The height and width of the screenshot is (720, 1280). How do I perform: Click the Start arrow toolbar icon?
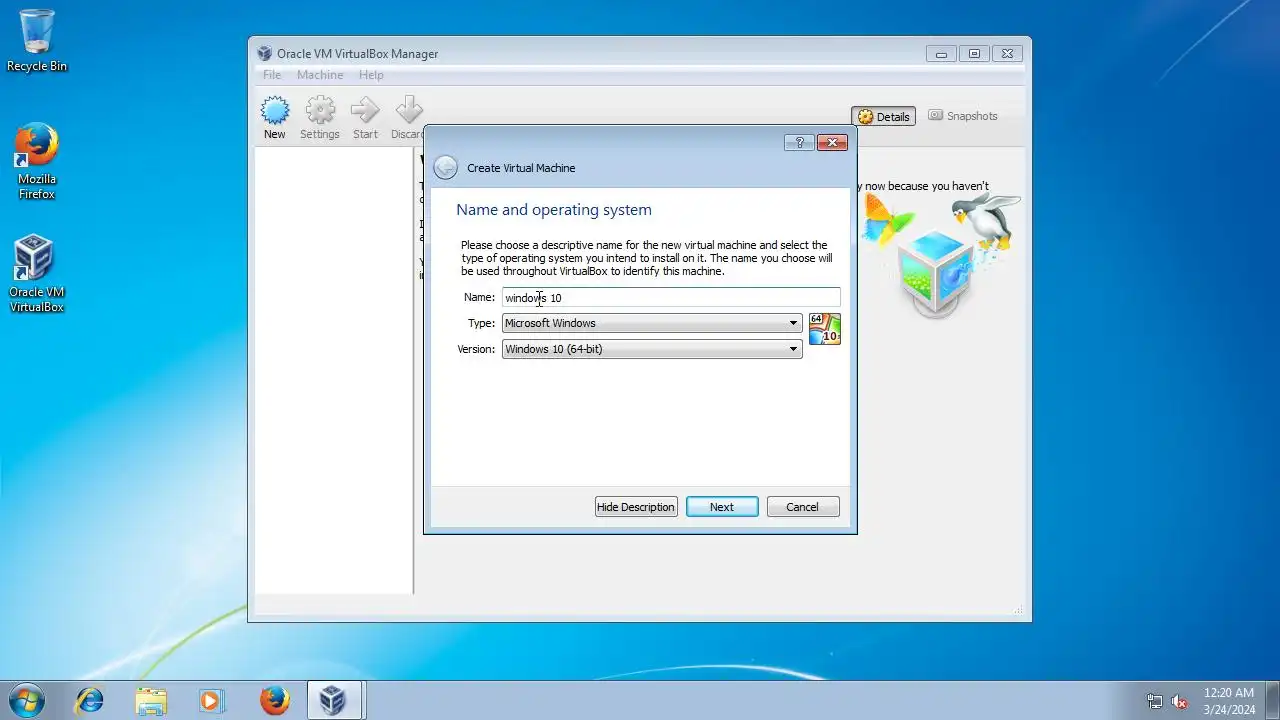[x=365, y=118]
